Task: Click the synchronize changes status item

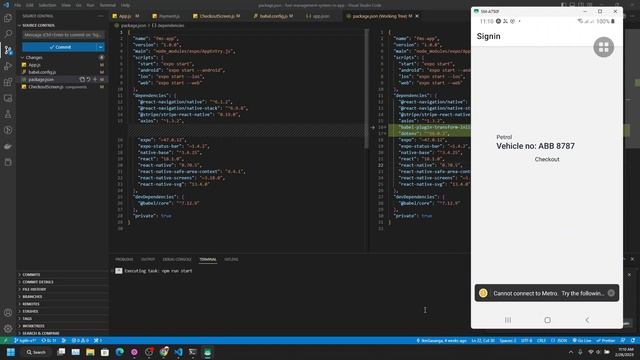Action: tap(49, 340)
